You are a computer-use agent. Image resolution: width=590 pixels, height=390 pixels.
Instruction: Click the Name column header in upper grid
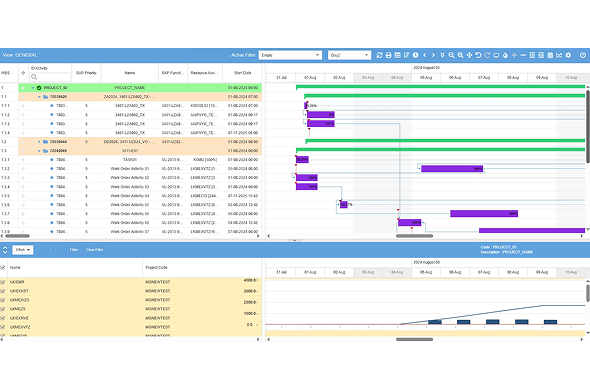point(129,73)
